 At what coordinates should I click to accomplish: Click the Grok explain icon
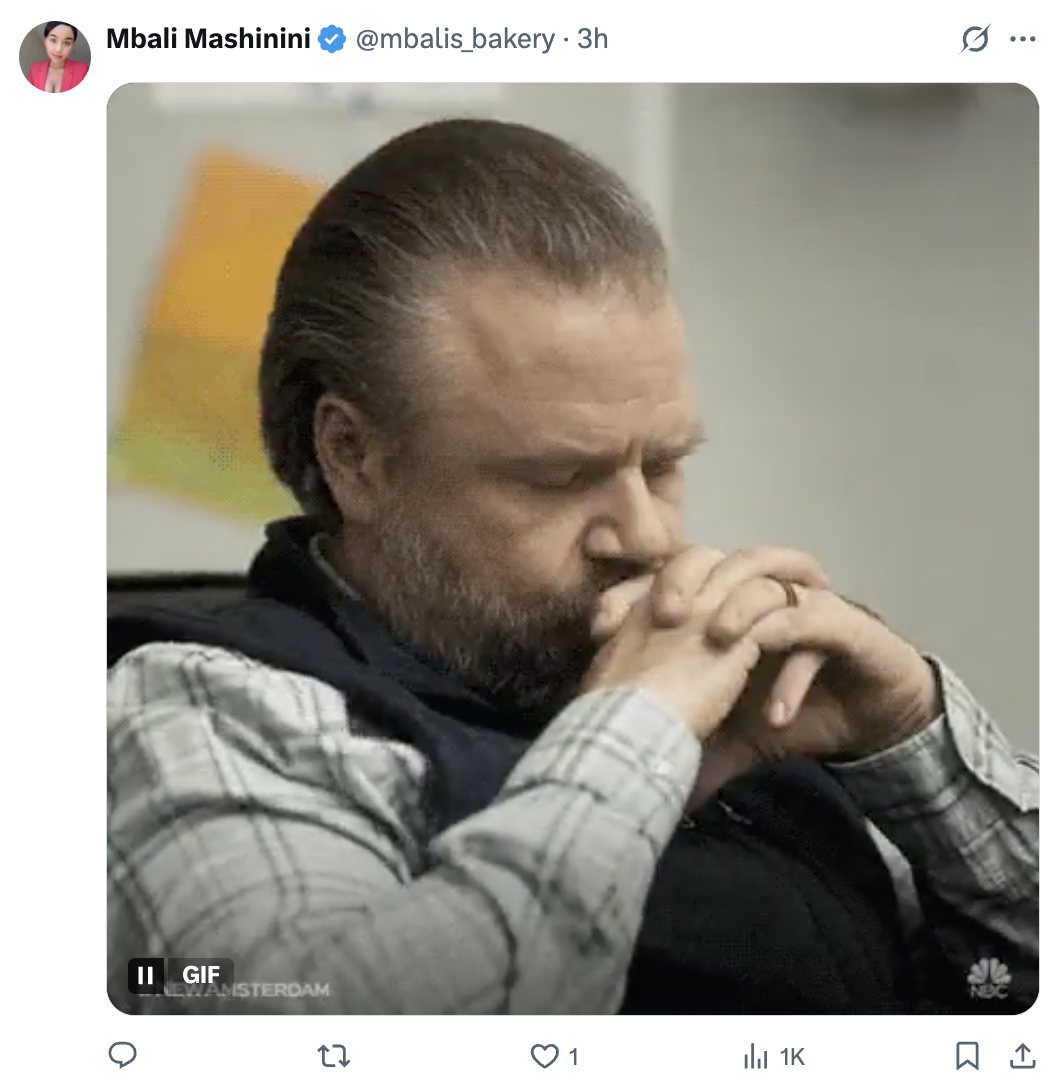[x=975, y=39]
